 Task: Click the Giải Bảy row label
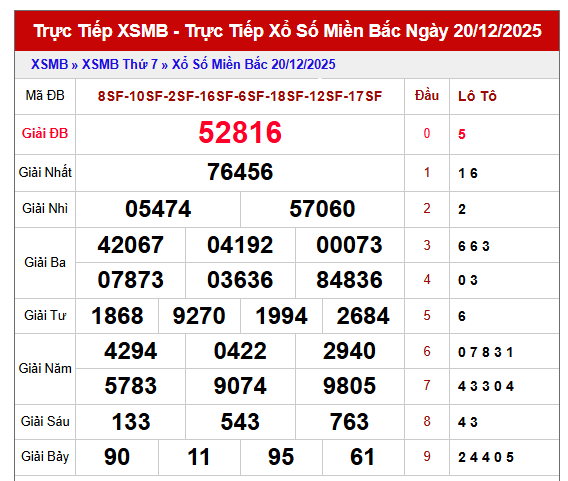(45, 457)
